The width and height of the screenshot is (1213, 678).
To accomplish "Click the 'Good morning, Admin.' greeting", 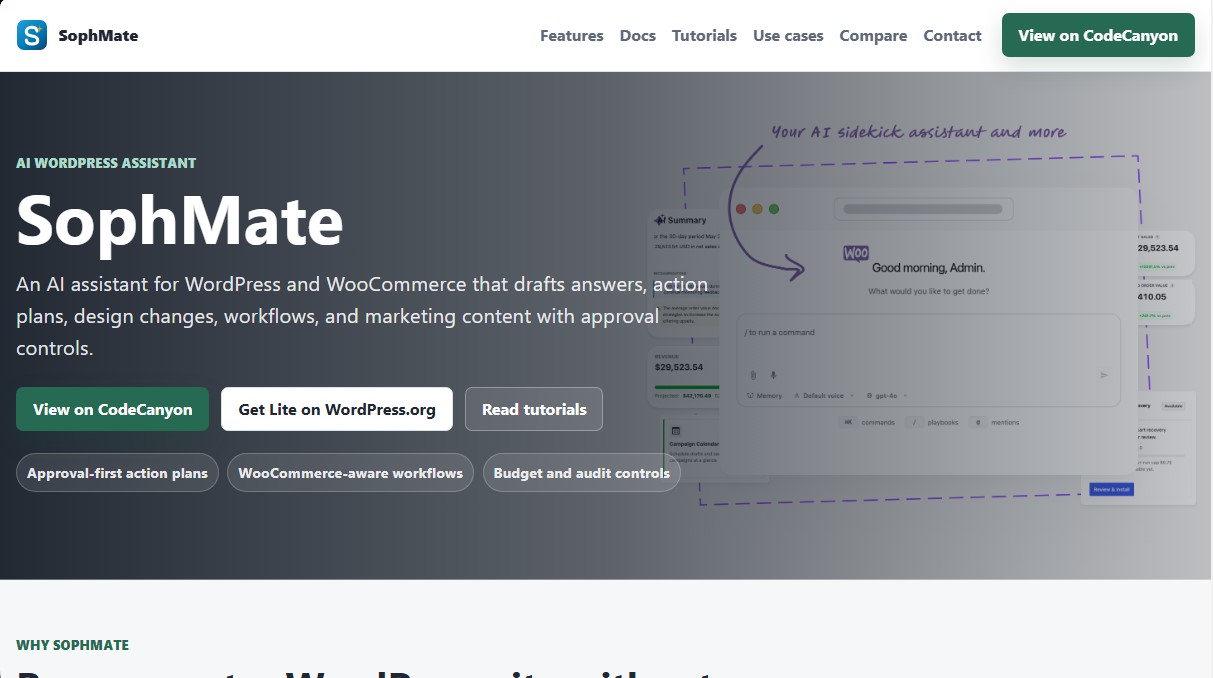I will click(928, 267).
